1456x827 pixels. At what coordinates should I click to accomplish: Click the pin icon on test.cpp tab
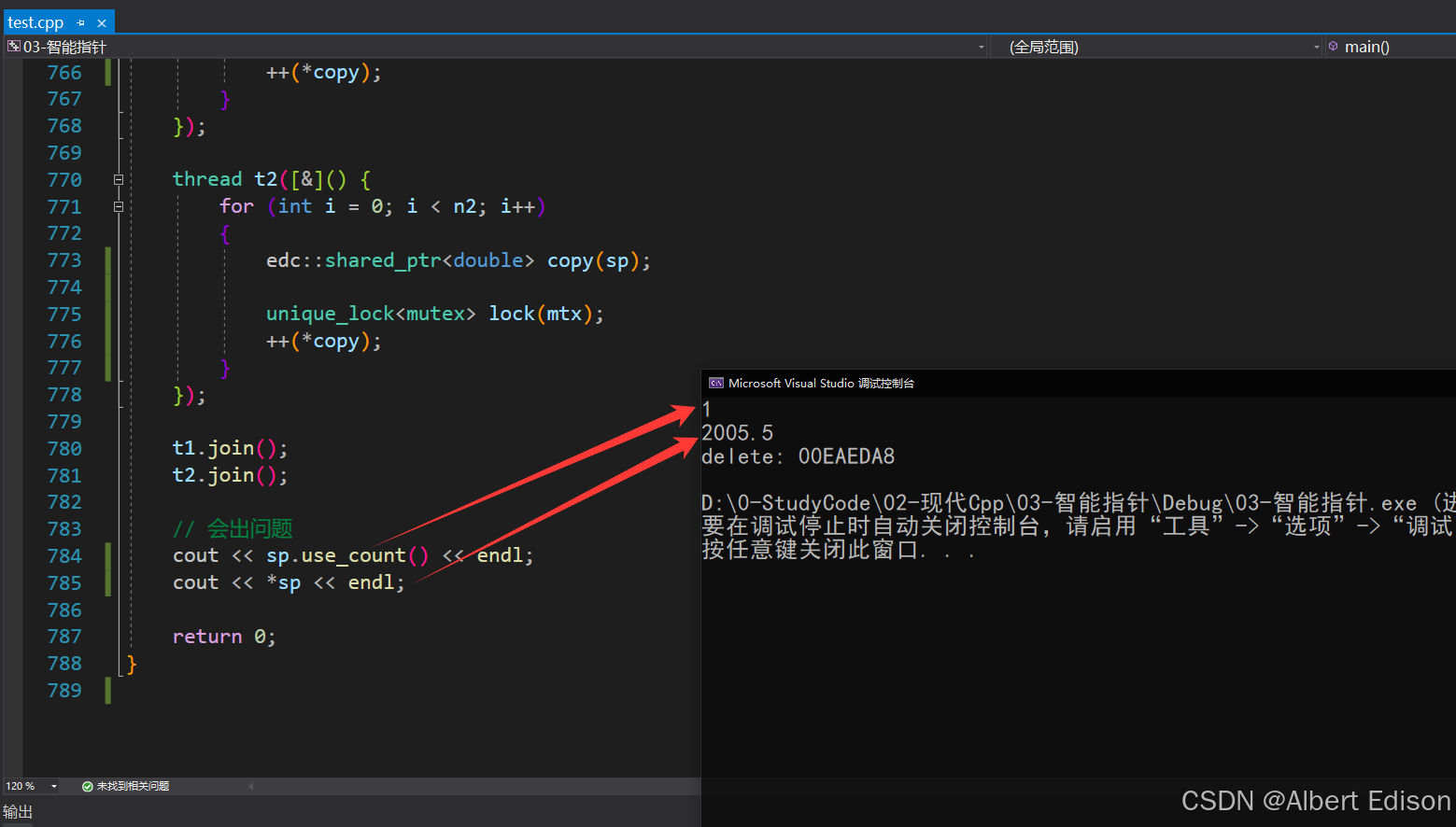click(81, 23)
